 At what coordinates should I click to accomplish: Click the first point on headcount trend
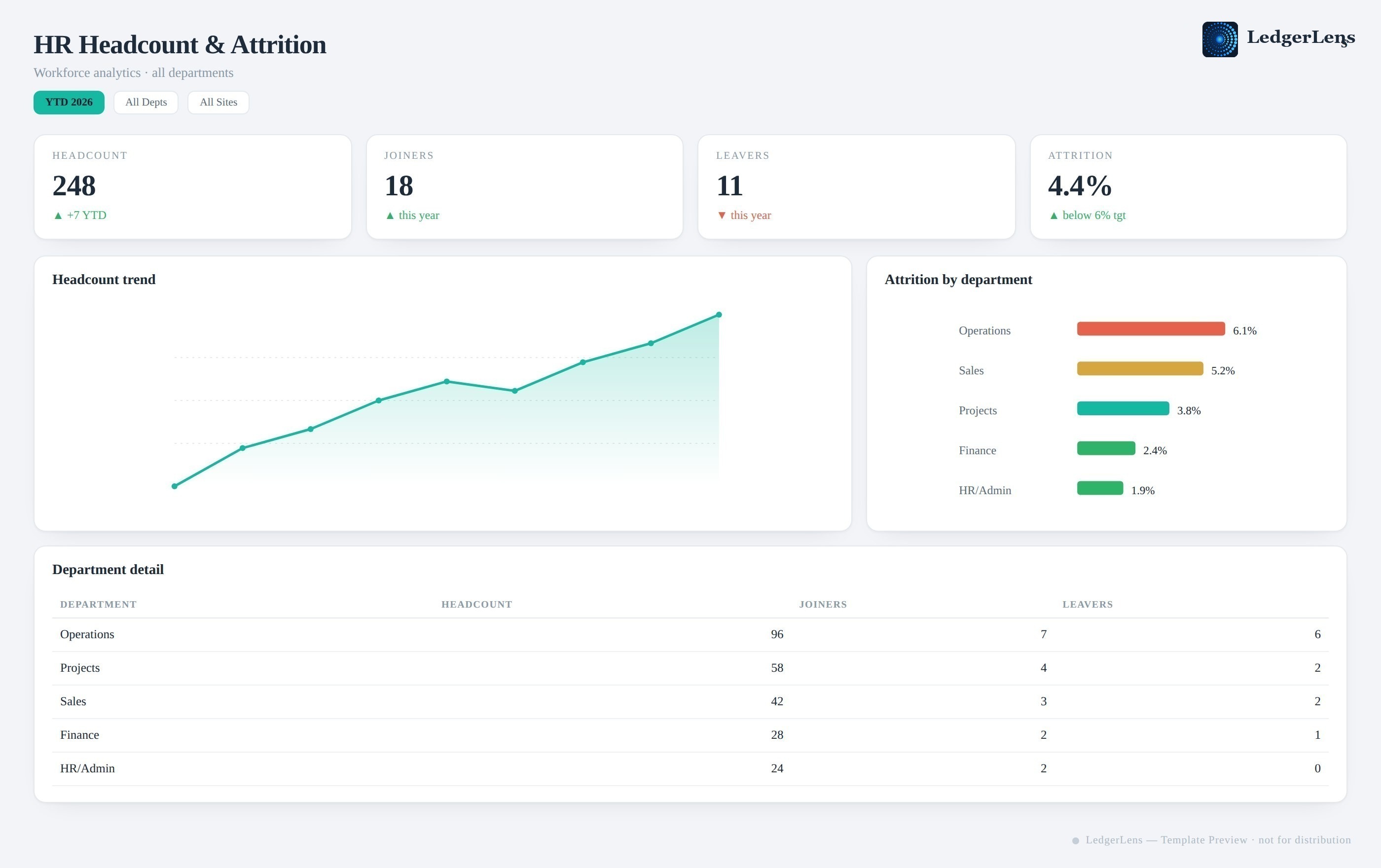pyautogui.click(x=174, y=486)
